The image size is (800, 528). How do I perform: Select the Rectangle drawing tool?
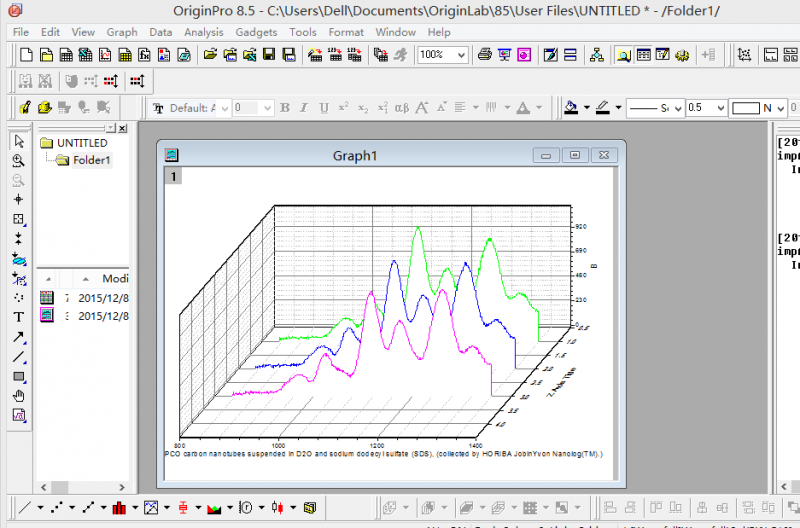19,376
